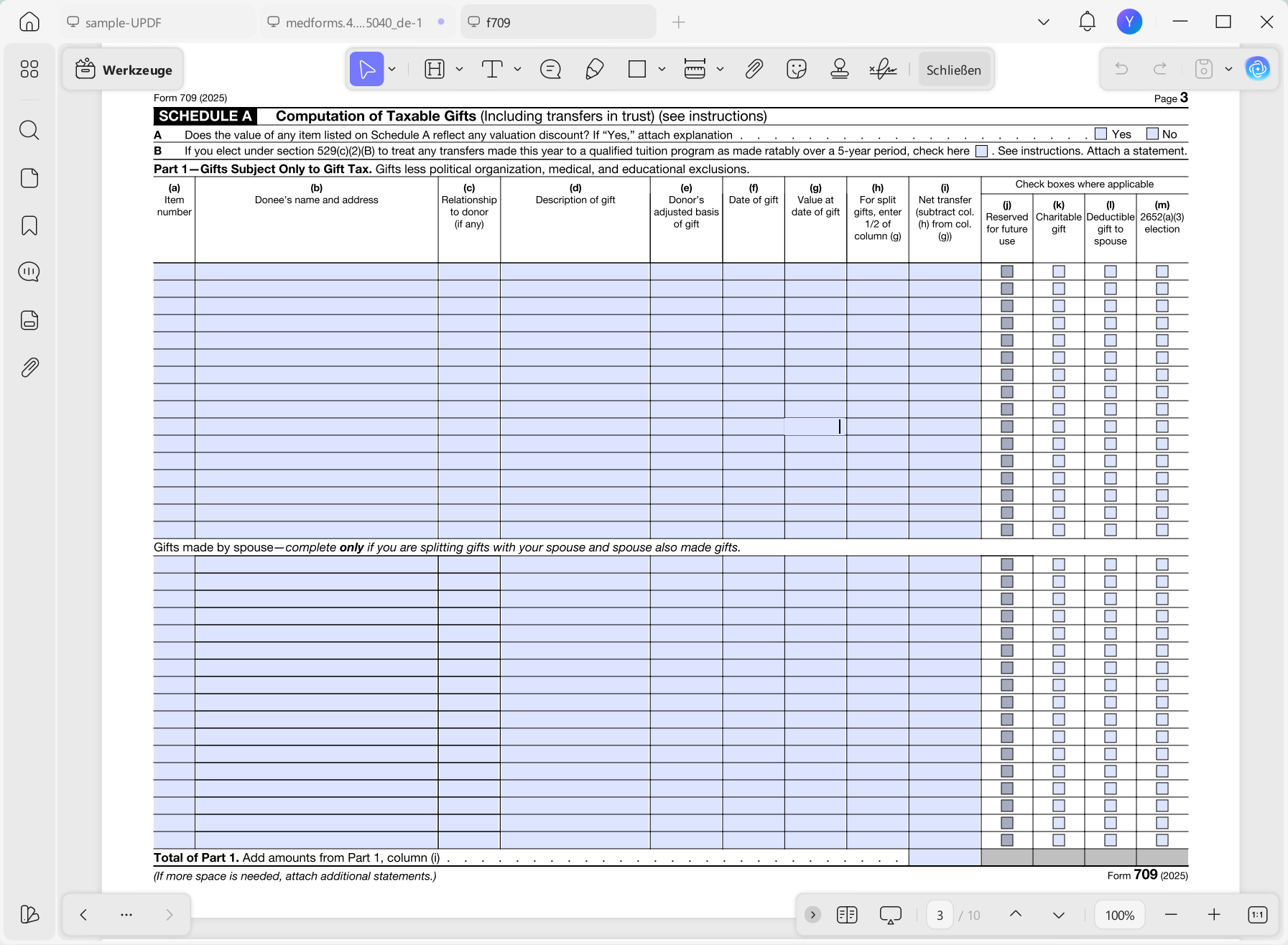The height and width of the screenshot is (945, 1288).
Task: Open the attachments panel in sidebar
Action: click(29, 368)
